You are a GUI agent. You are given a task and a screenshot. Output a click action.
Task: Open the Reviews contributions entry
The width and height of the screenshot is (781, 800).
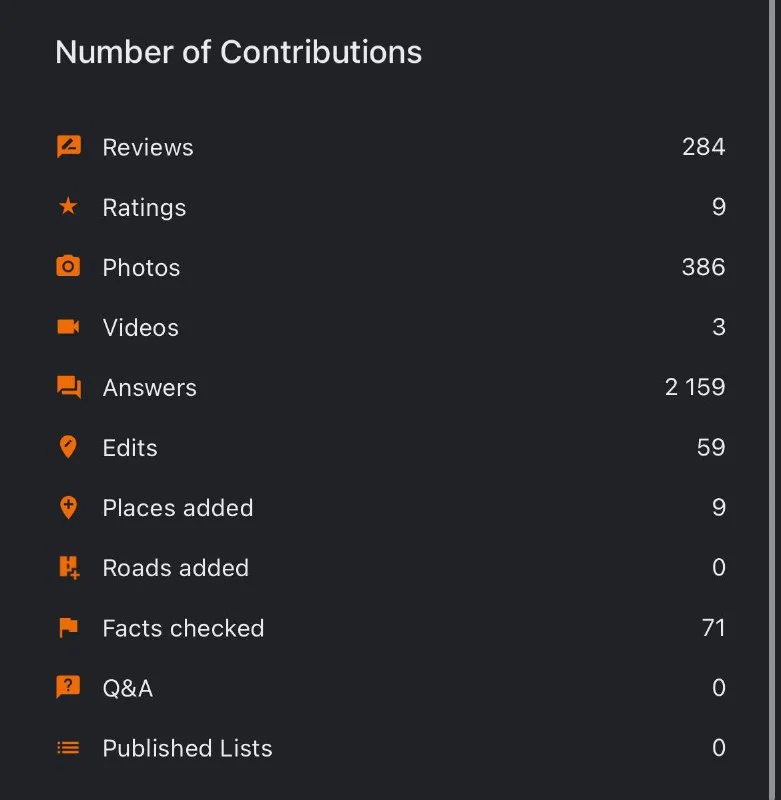[x=148, y=148]
